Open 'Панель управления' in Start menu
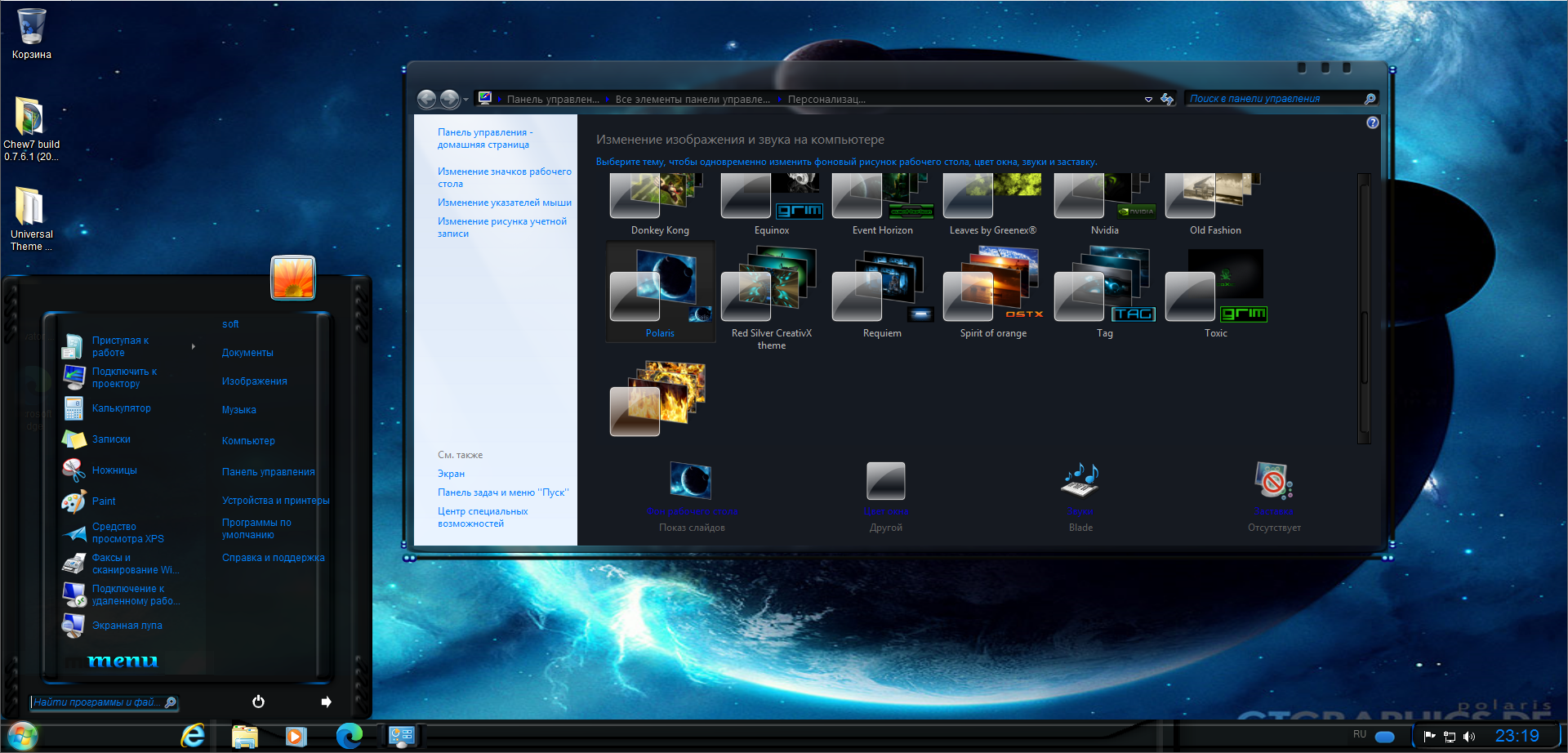The image size is (1568, 753). point(268,472)
